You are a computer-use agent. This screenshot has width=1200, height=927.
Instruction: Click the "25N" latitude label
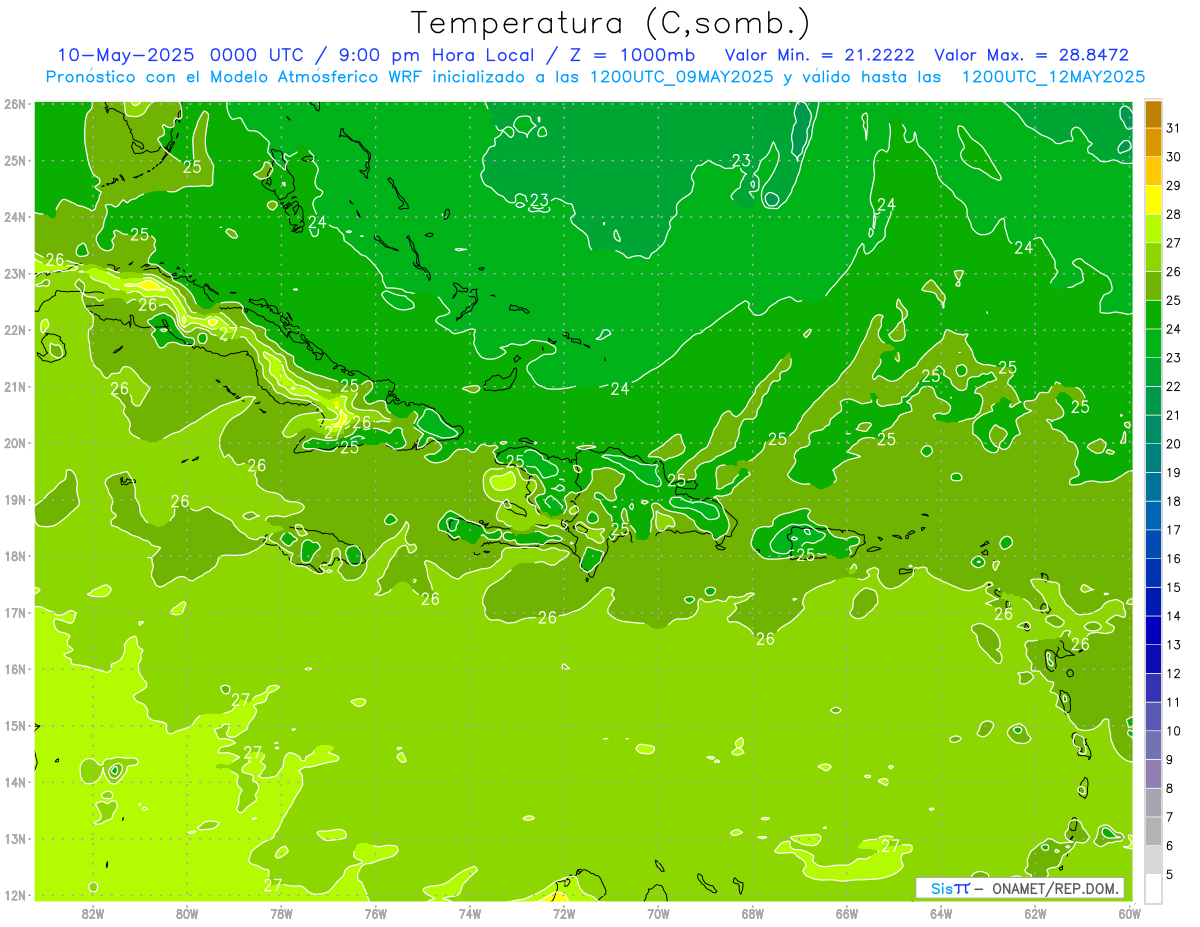(14, 160)
